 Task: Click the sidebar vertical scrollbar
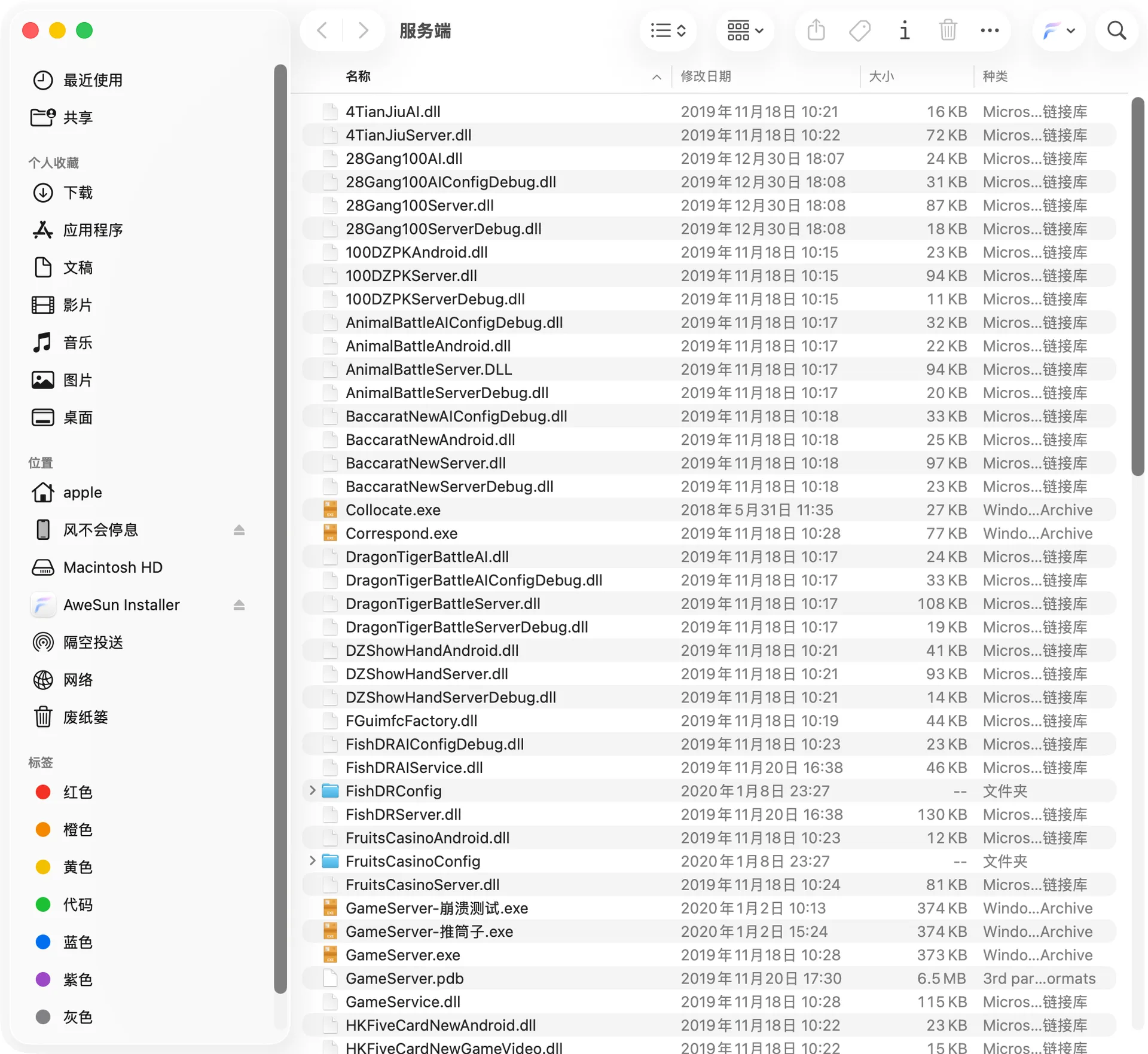click(280, 529)
